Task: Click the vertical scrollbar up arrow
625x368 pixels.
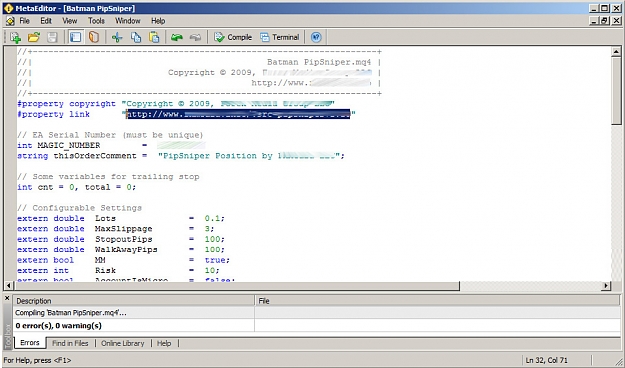Action: click(616, 52)
